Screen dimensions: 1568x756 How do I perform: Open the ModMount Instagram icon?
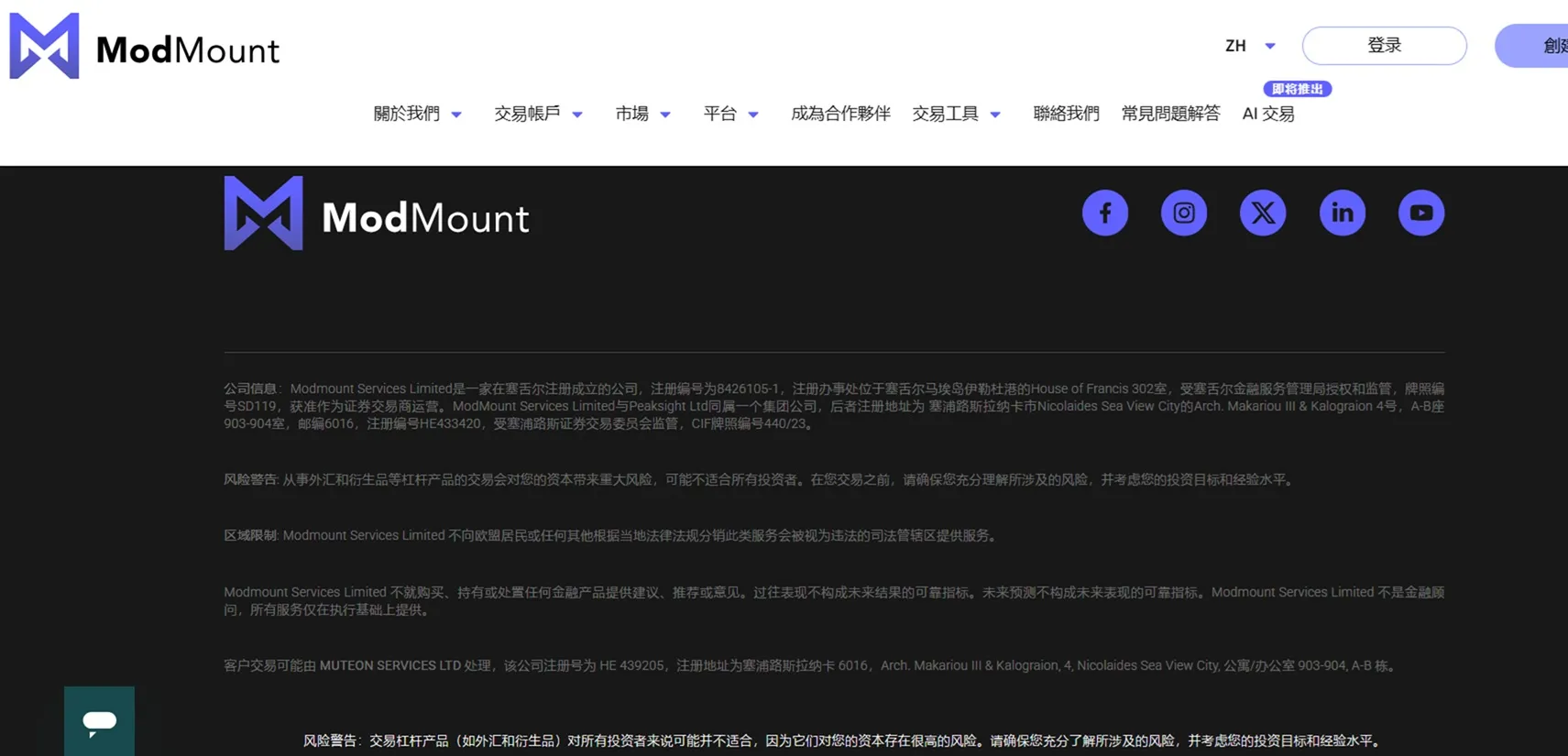tap(1183, 213)
